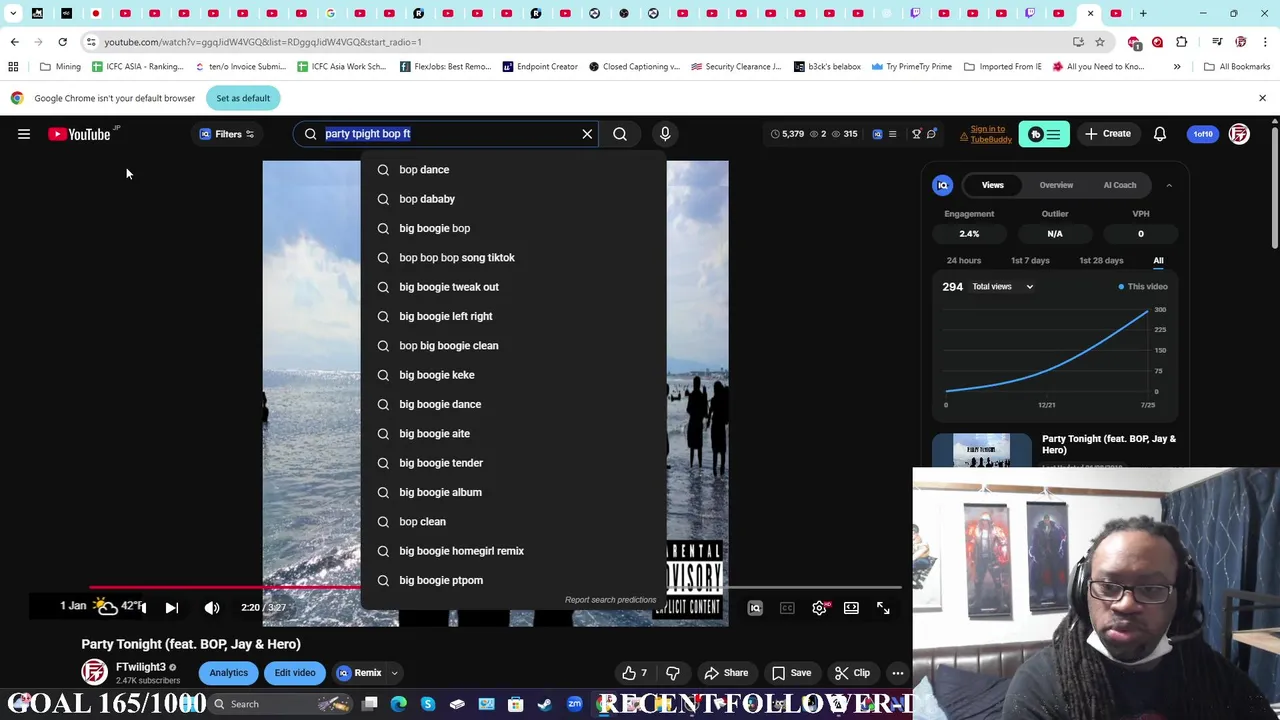Select the 24 hours range

coord(964,261)
